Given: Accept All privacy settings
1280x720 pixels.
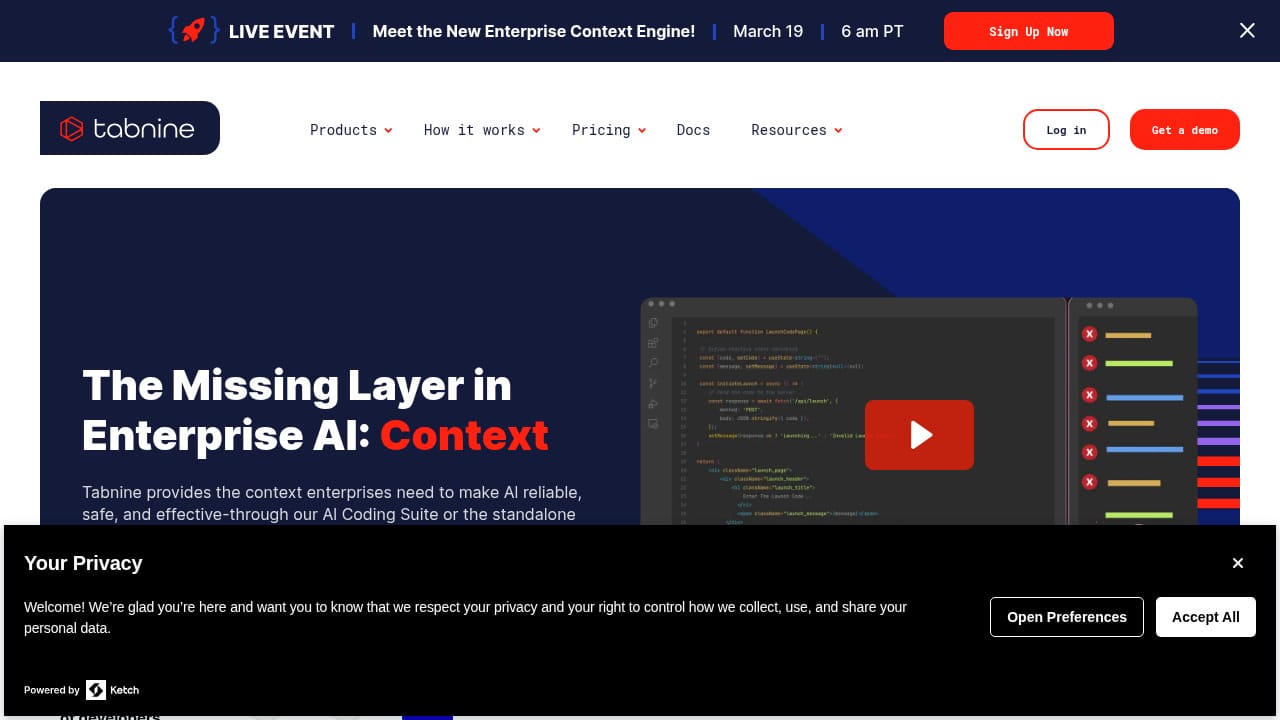Looking at the screenshot, I should 1205,617.
